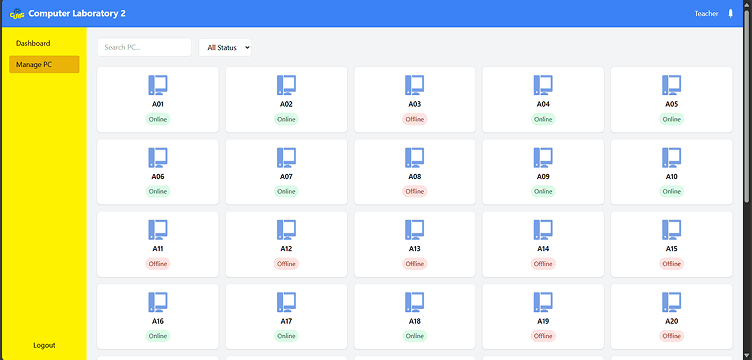Open the All Status filter dropdown
The image size is (752, 360).
225,47
